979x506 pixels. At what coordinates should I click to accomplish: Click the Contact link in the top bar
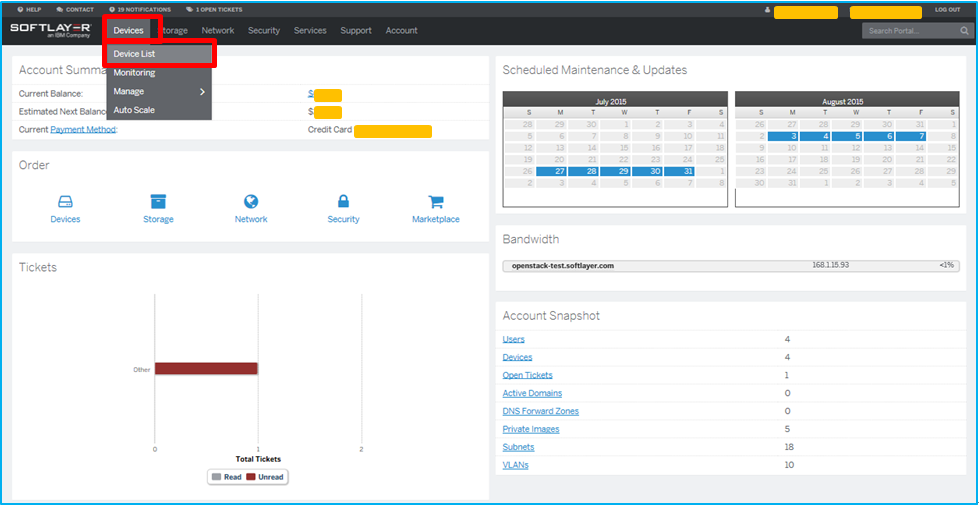pos(75,10)
